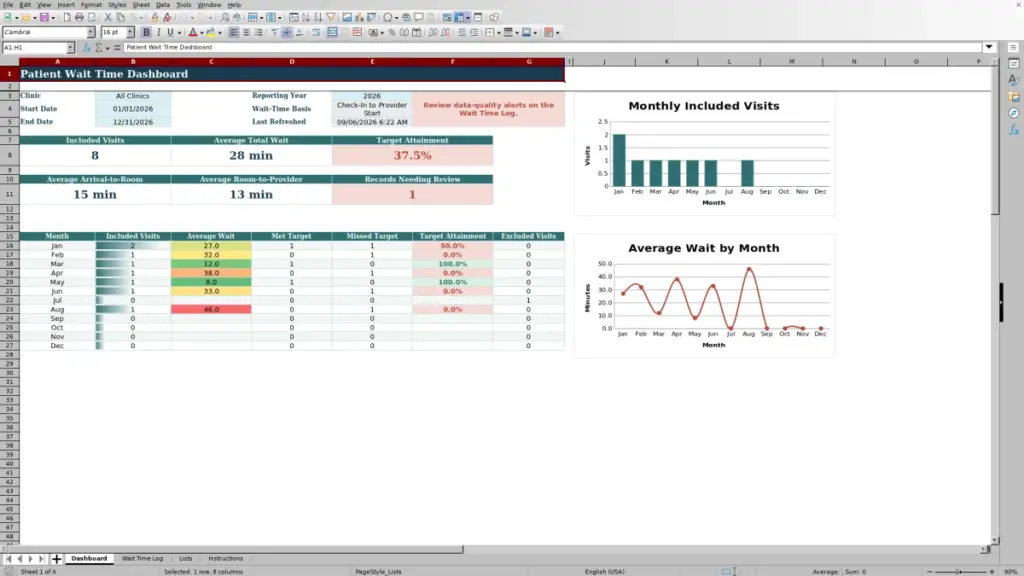Open the Sheet menu
Image resolution: width=1024 pixels, height=576 pixels.
point(141,5)
